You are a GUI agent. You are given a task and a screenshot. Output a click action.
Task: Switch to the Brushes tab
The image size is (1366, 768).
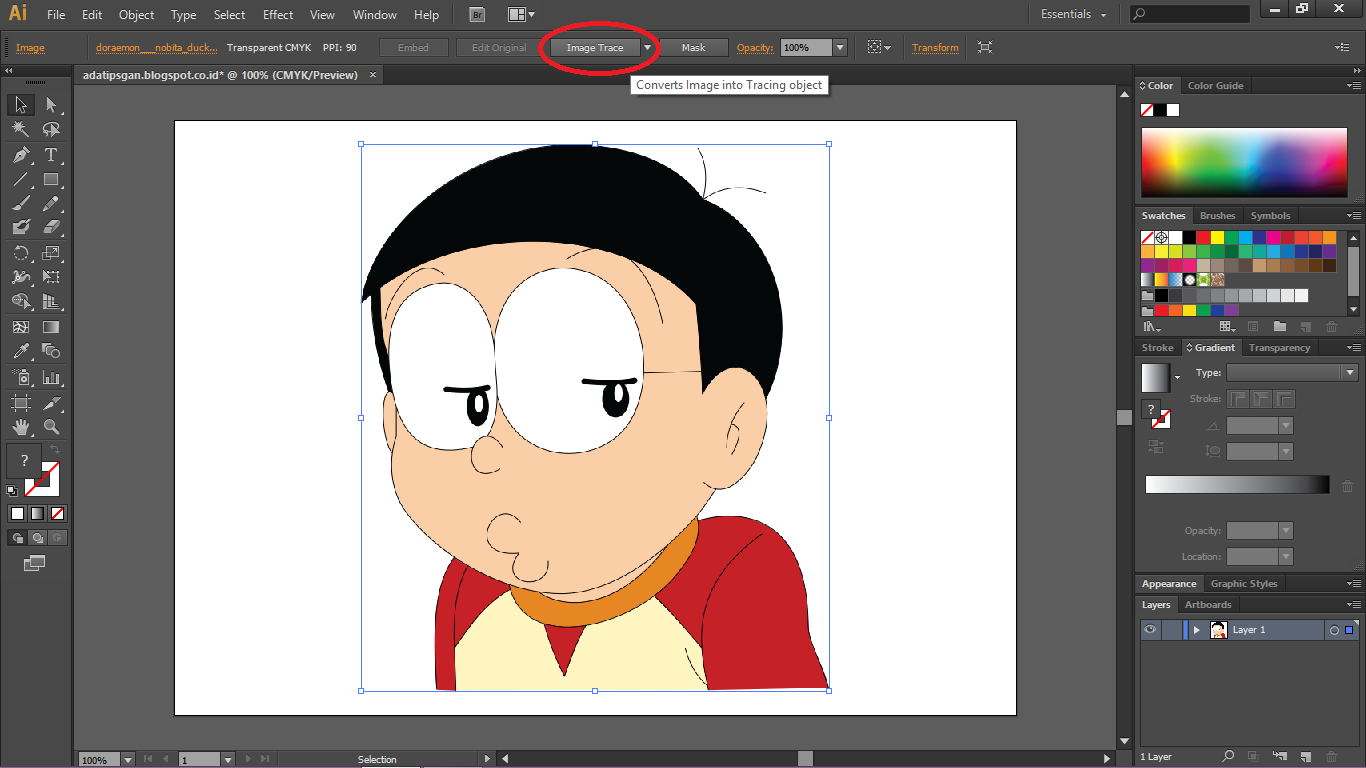(x=1217, y=215)
